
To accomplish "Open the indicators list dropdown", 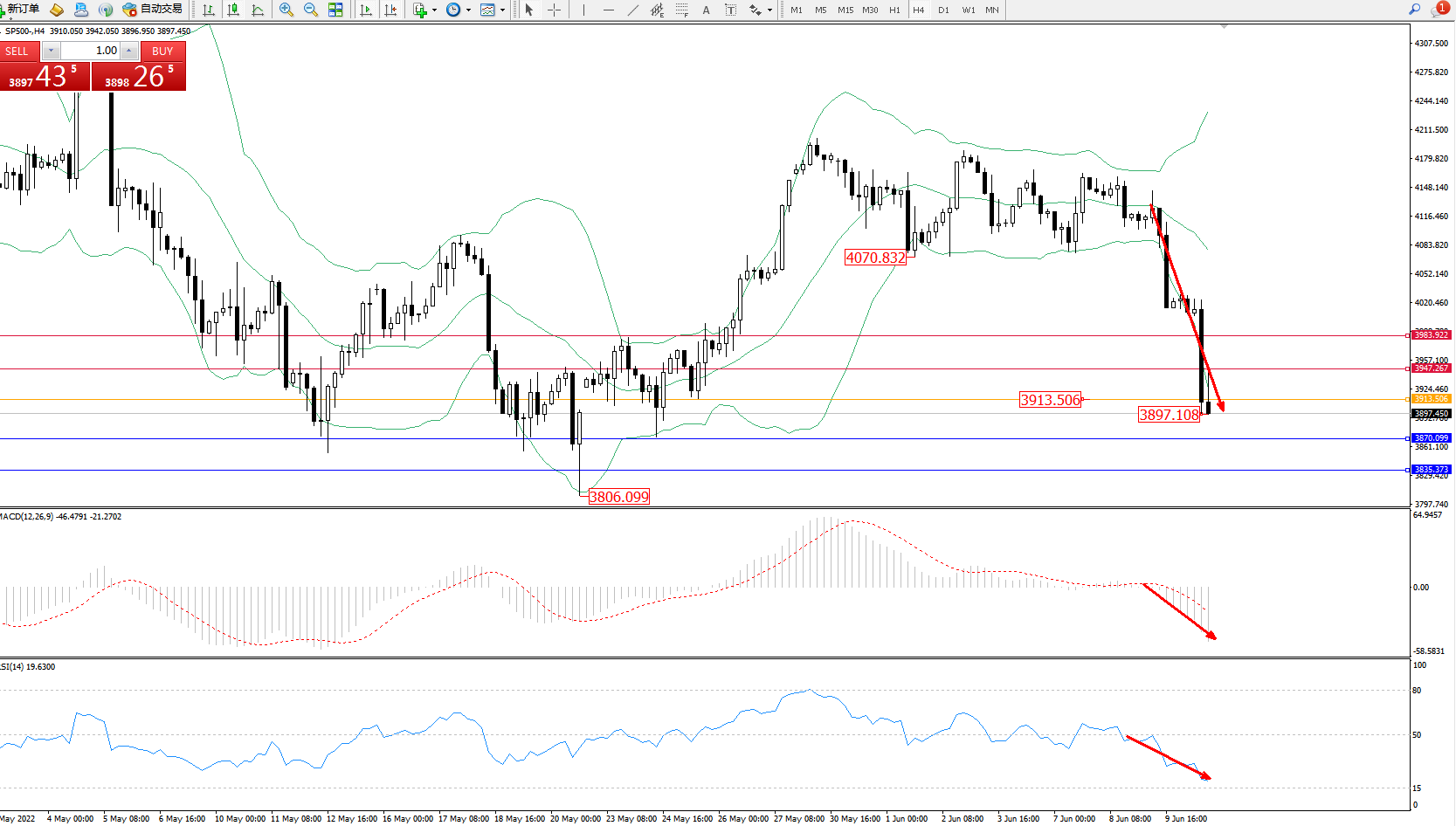I will [434, 10].
